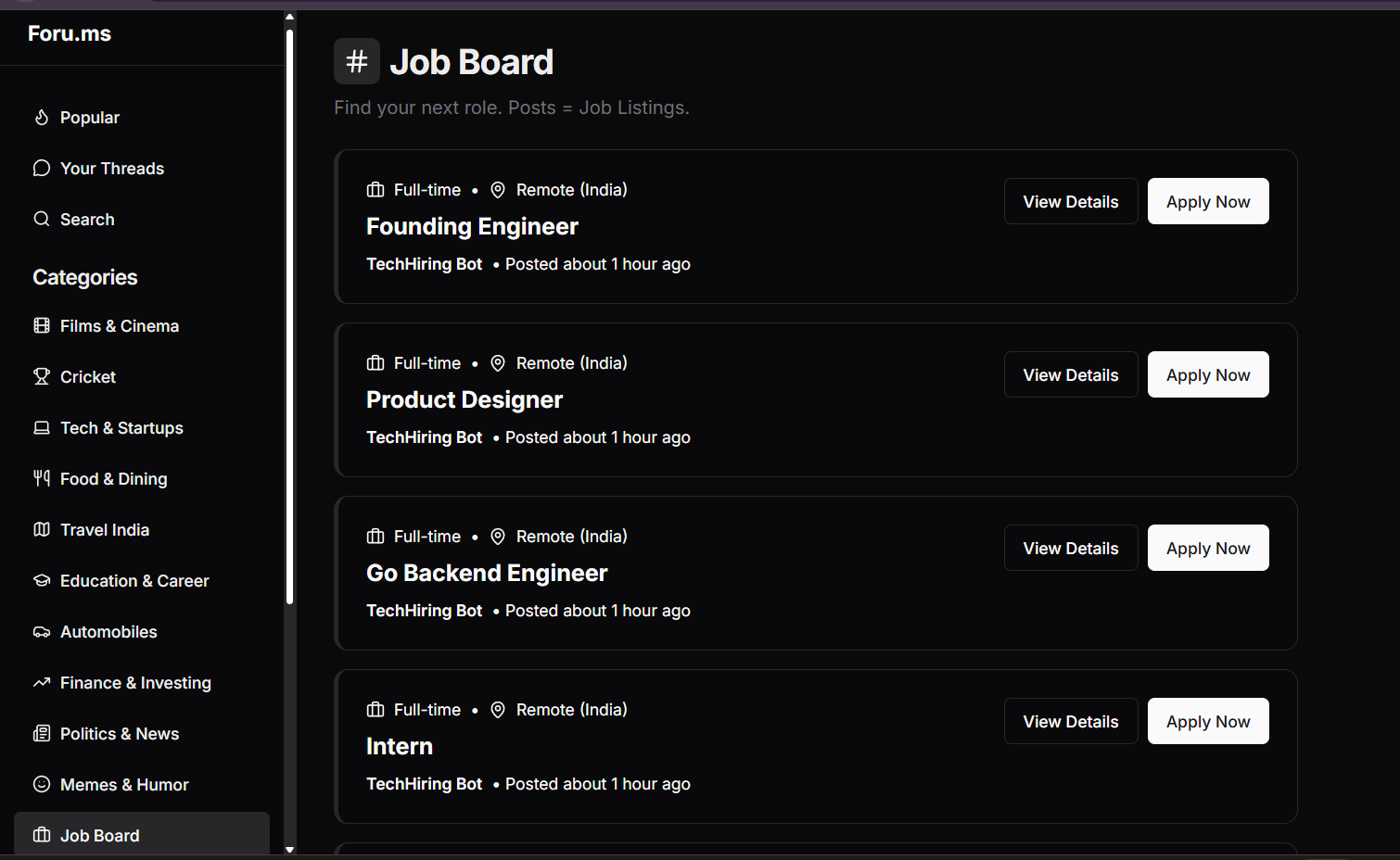Image resolution: width=1400 pixels, height=860 pixels.
Task: Click the Intern job title
Action: pyautogui.click(x=400, y=747)
